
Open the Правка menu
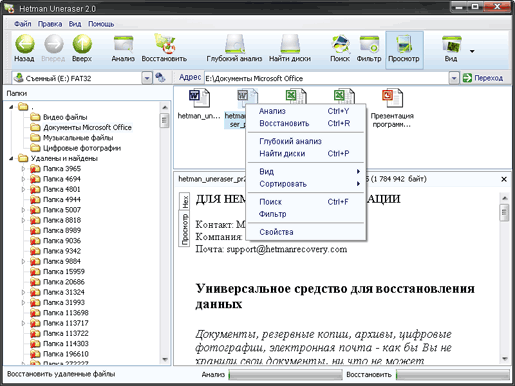[50, 24]
